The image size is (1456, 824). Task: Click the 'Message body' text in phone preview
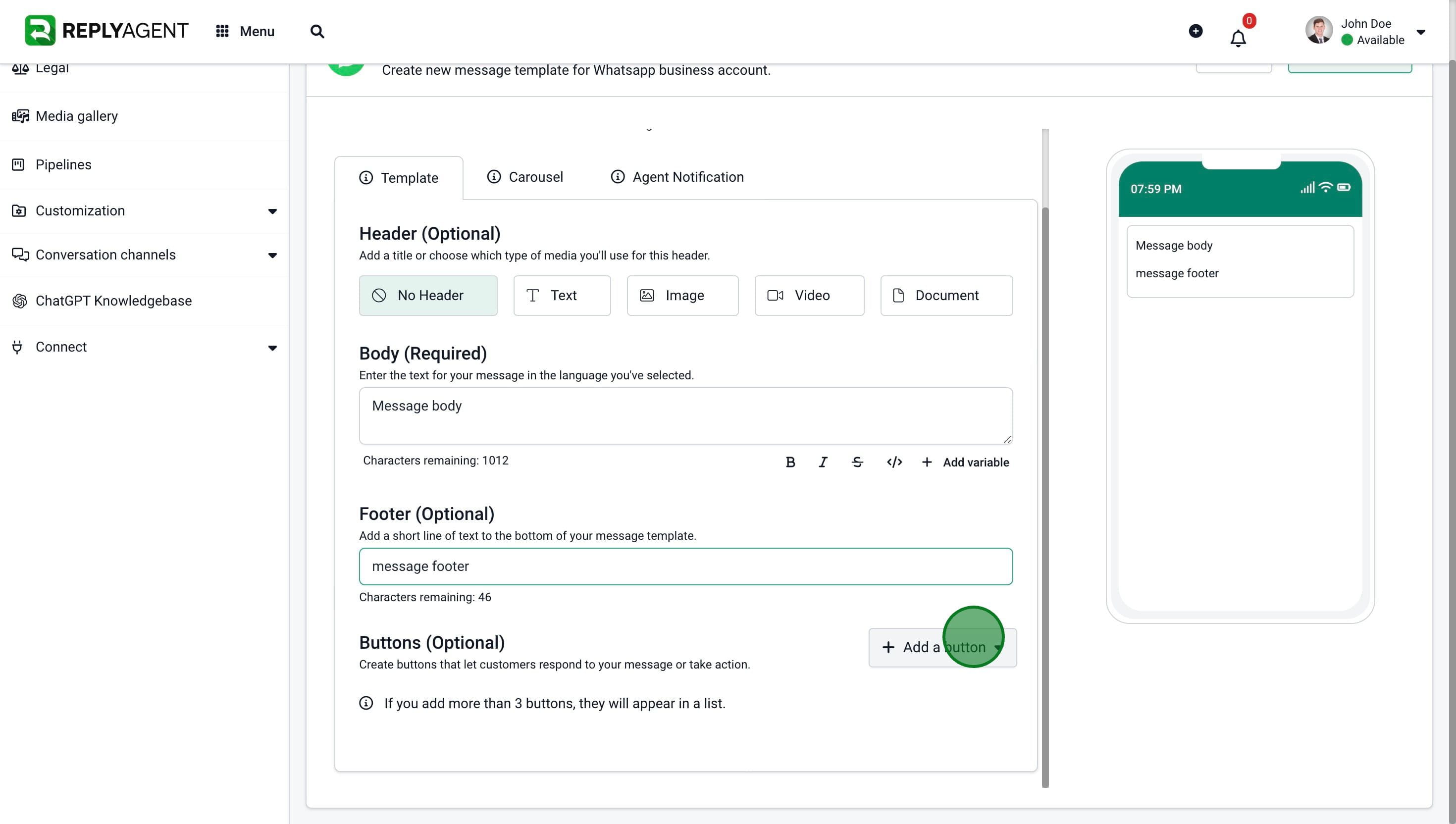tap(1174, 246)
